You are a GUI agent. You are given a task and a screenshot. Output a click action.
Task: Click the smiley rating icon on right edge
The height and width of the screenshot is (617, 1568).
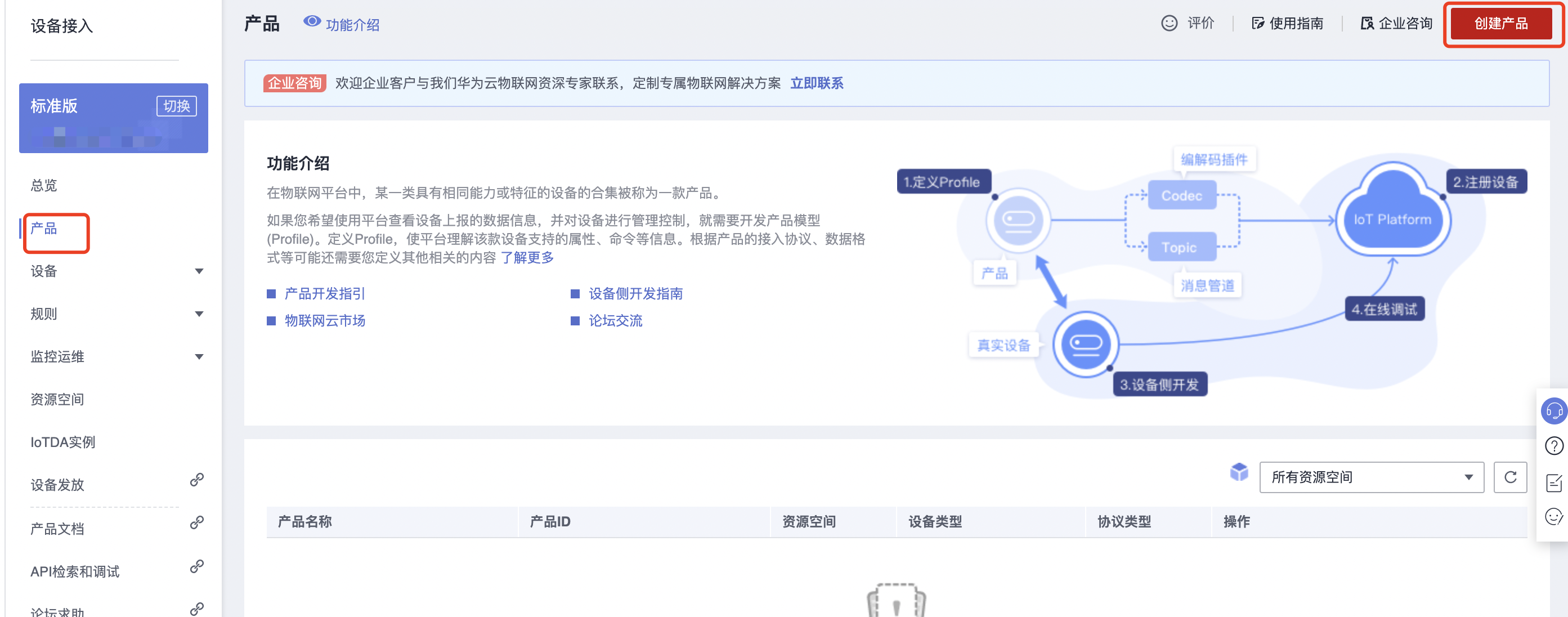(x=1553, y=516)
